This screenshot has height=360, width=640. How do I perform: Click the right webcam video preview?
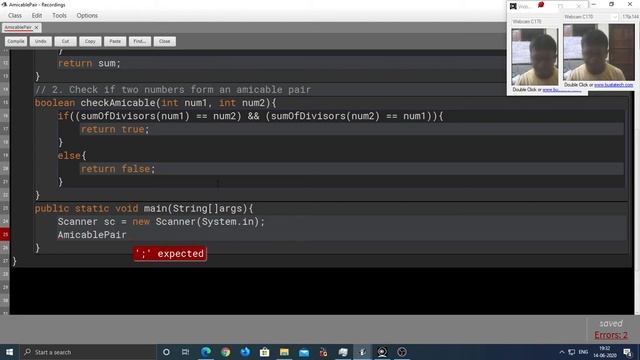point(599,52)
